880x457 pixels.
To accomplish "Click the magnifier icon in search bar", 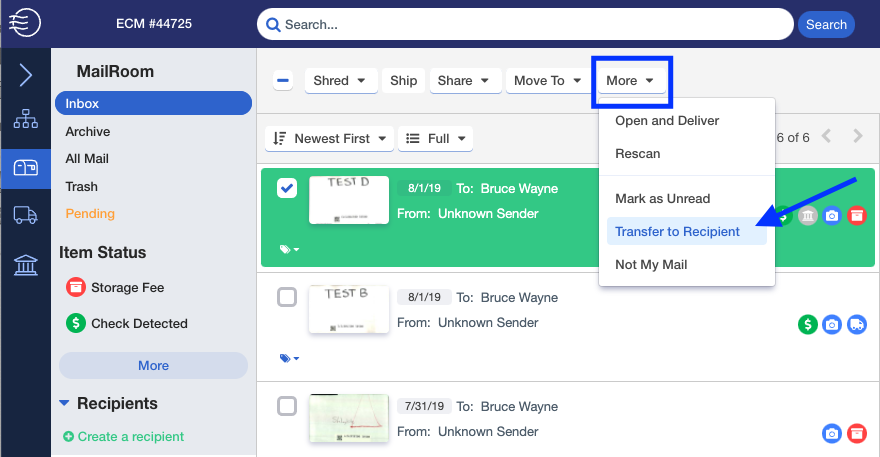I will 273,25.
